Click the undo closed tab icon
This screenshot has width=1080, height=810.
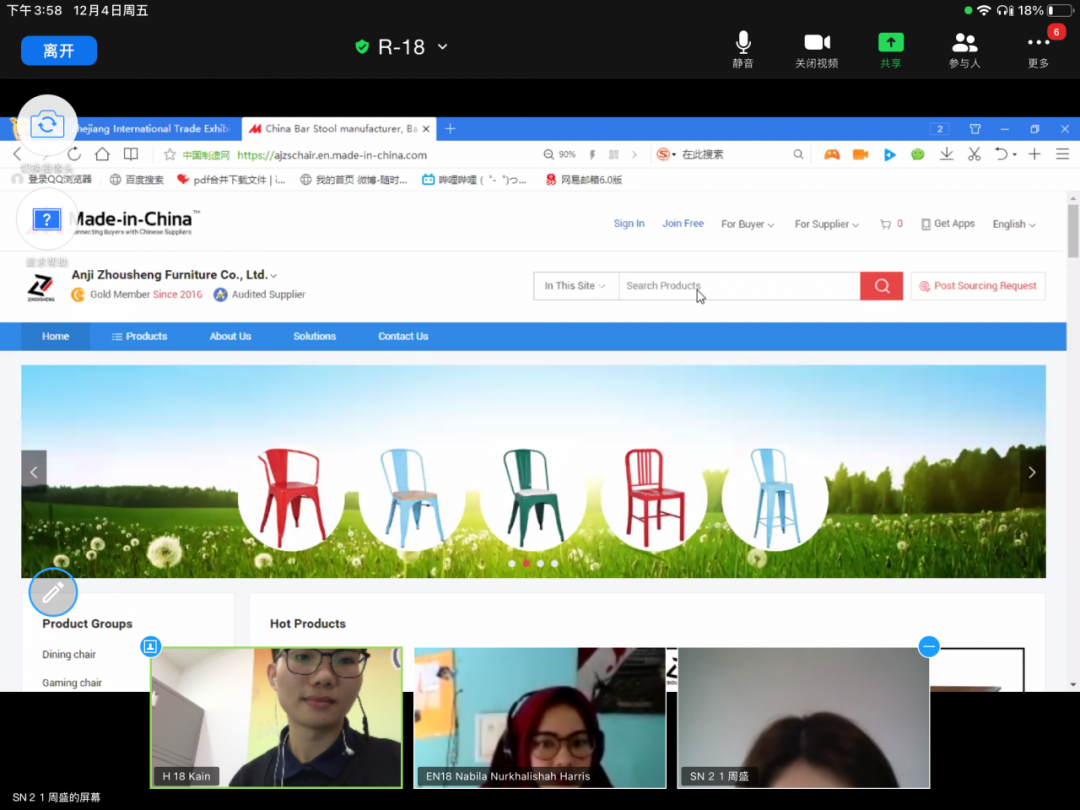[1001, 154]
